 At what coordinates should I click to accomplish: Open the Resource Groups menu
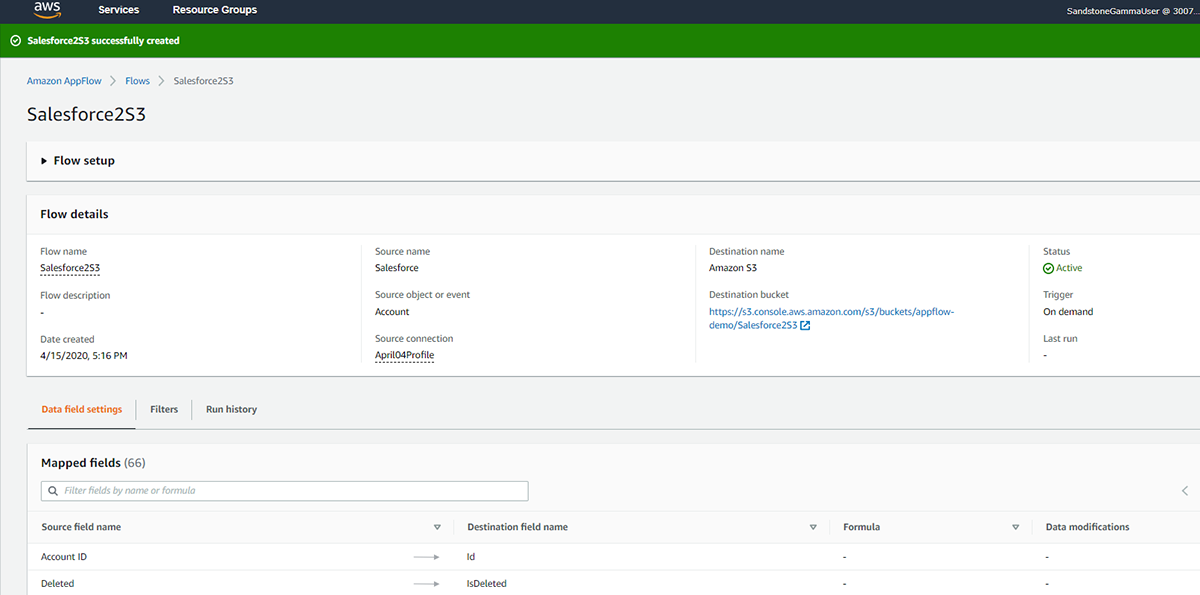click(x=214, y=10)
